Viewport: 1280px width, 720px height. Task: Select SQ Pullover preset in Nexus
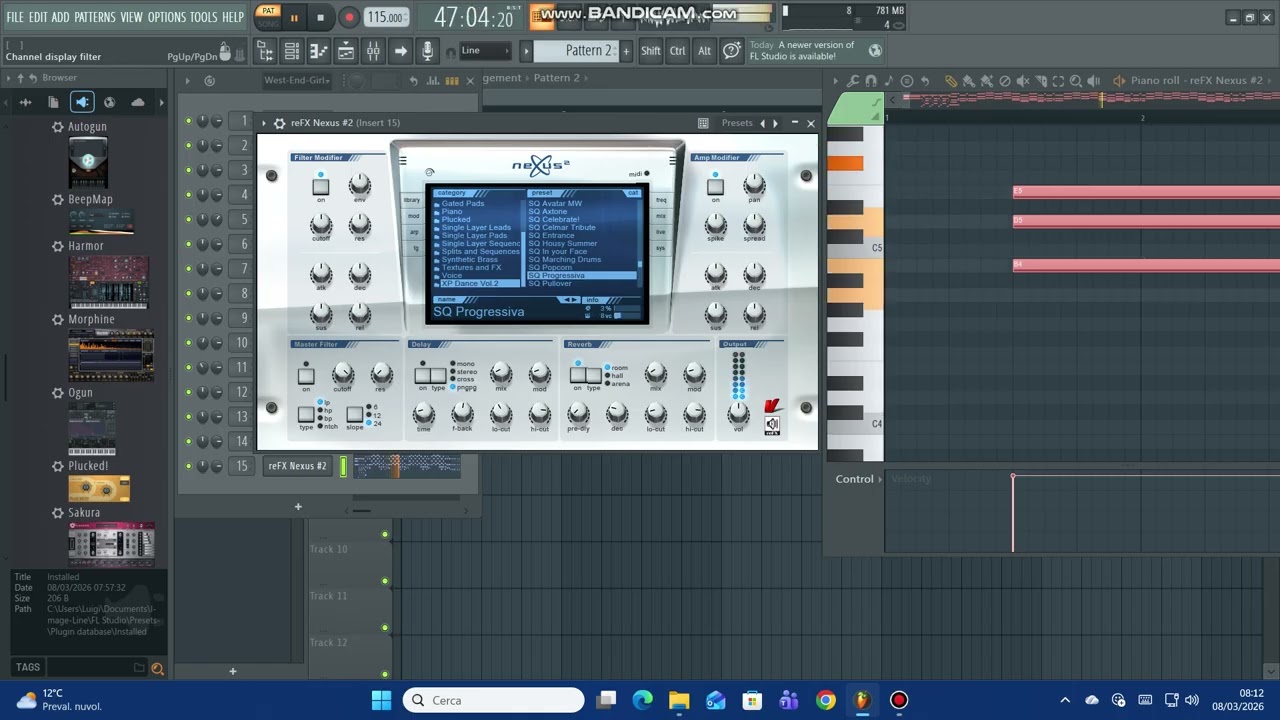click(x=550, y=284)
